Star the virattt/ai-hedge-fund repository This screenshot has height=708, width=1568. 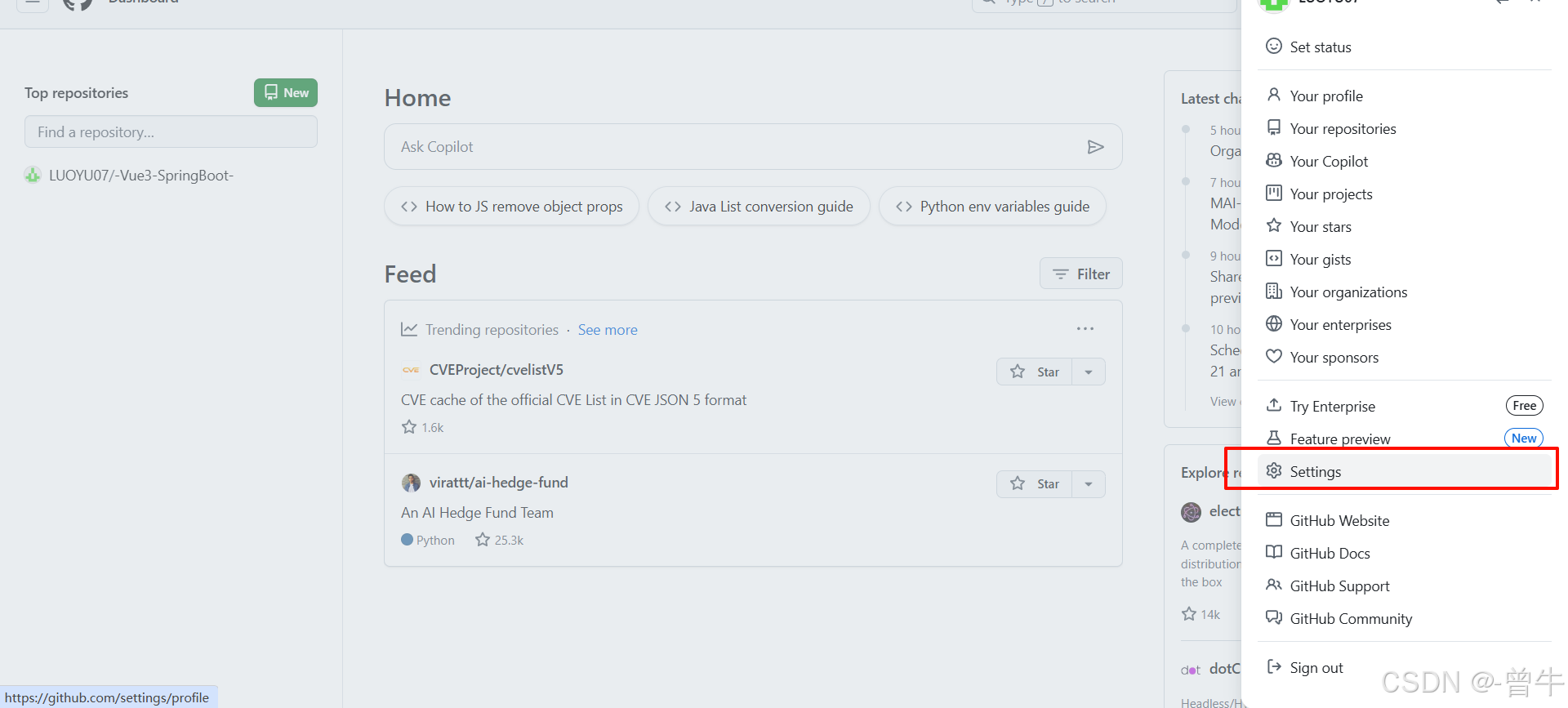click(x=1034, y=484)
